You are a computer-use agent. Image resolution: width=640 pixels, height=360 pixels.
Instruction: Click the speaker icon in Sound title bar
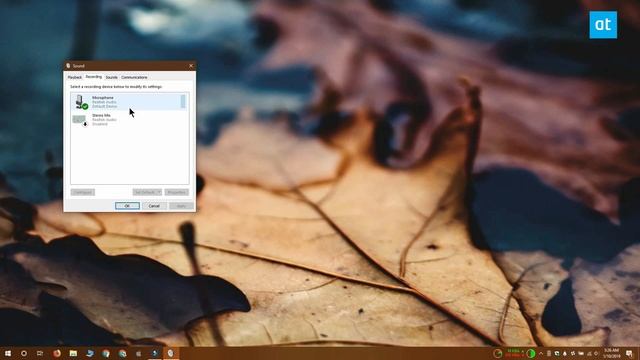point(68,66)
